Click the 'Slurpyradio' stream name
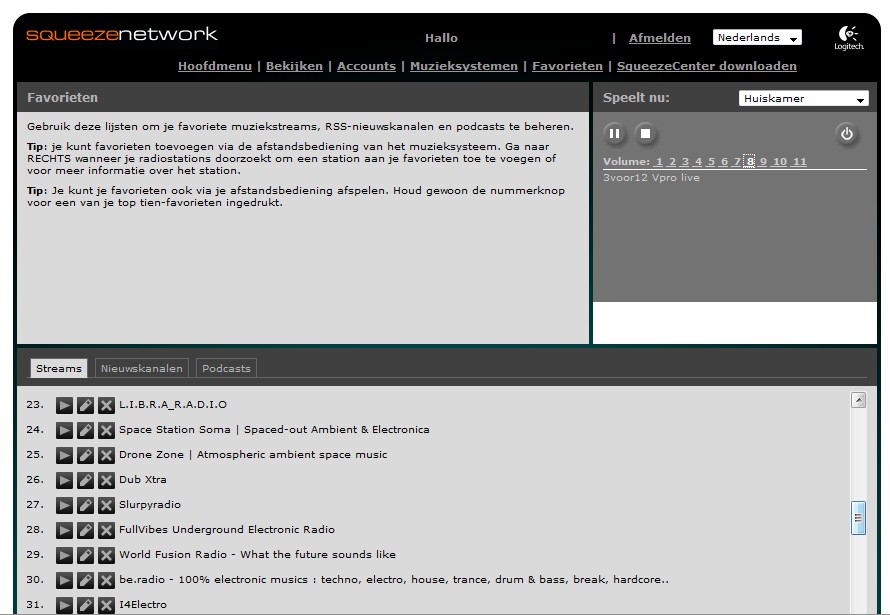890x615 pixels. pos(150,504)
